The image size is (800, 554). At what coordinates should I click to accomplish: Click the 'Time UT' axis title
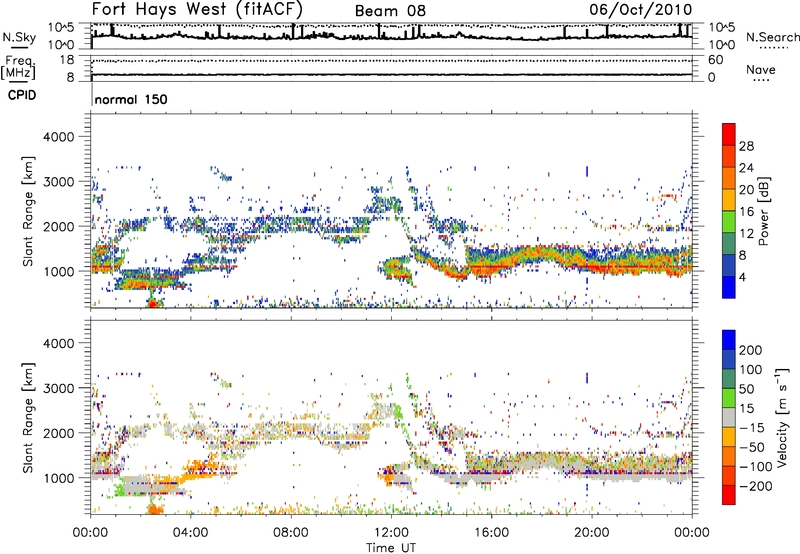pyautogui.click(x=391, y=548)
